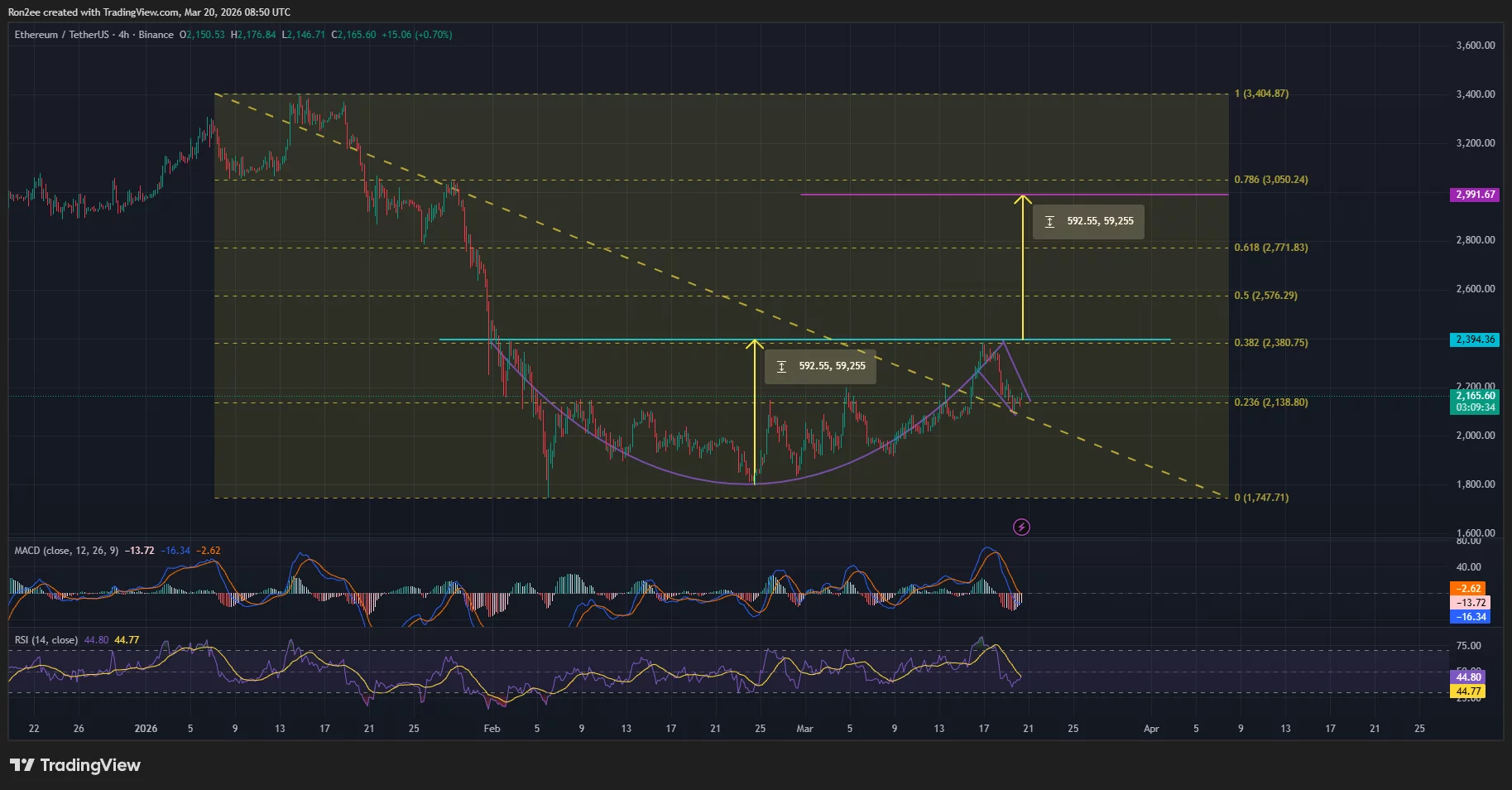Click the teal 2,165.60 current price label

tap(1475, 396)
